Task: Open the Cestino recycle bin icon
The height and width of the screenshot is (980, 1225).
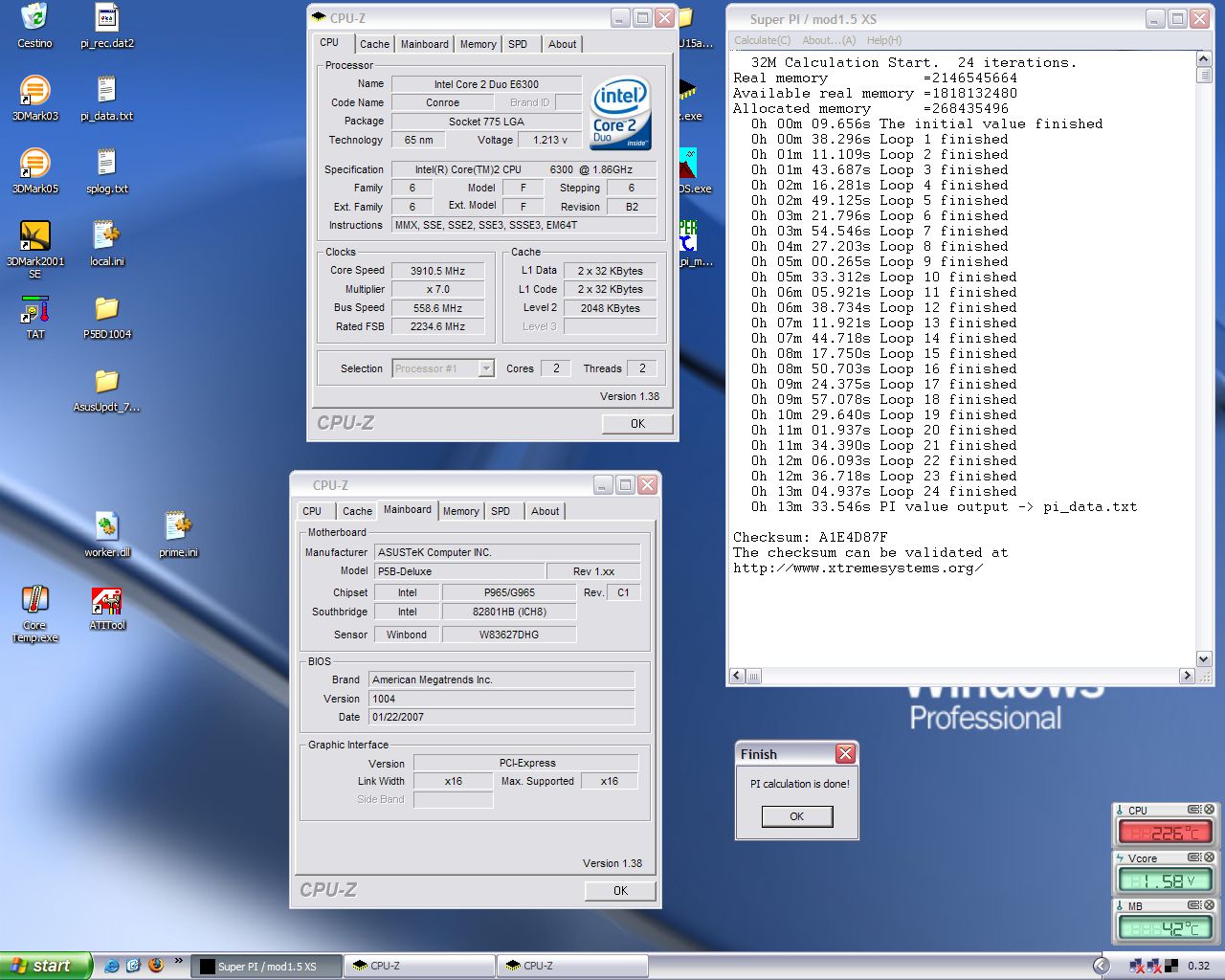Action: [34, 17]
